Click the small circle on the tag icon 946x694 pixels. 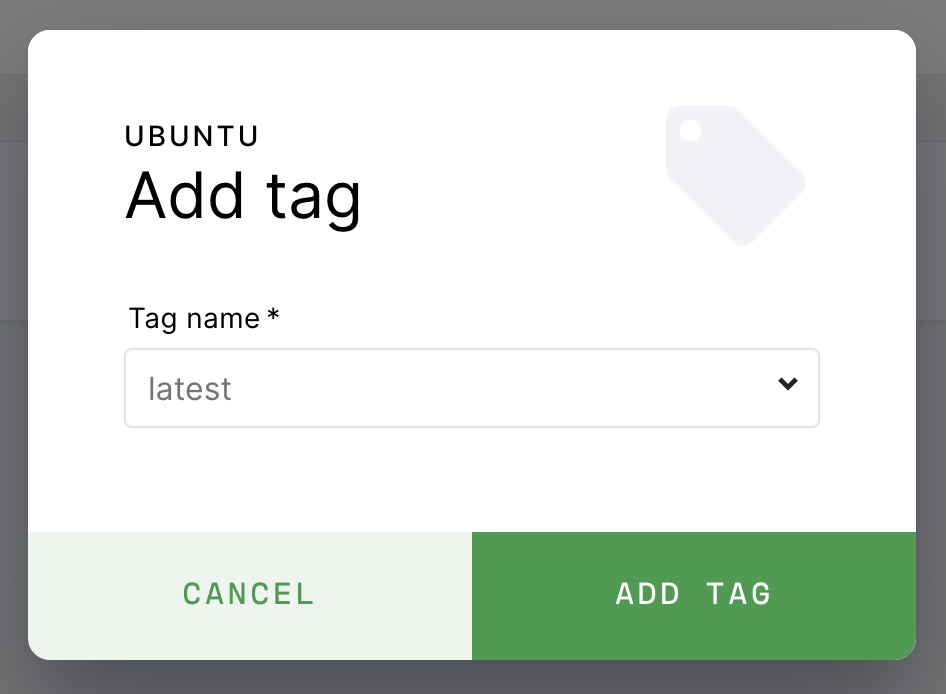click(x=691, y=130)
